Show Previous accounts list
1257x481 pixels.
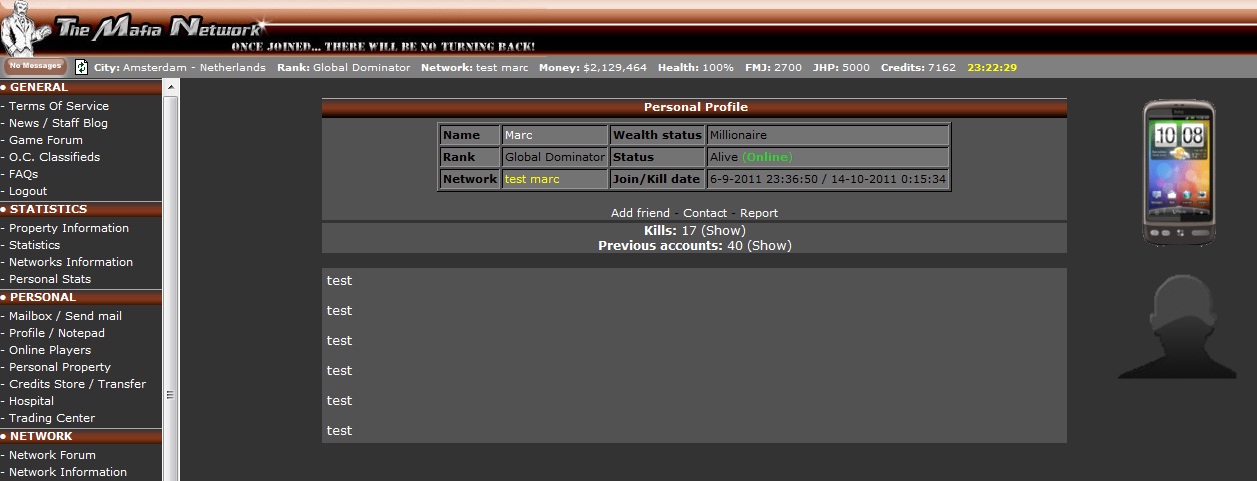[769, 246]
